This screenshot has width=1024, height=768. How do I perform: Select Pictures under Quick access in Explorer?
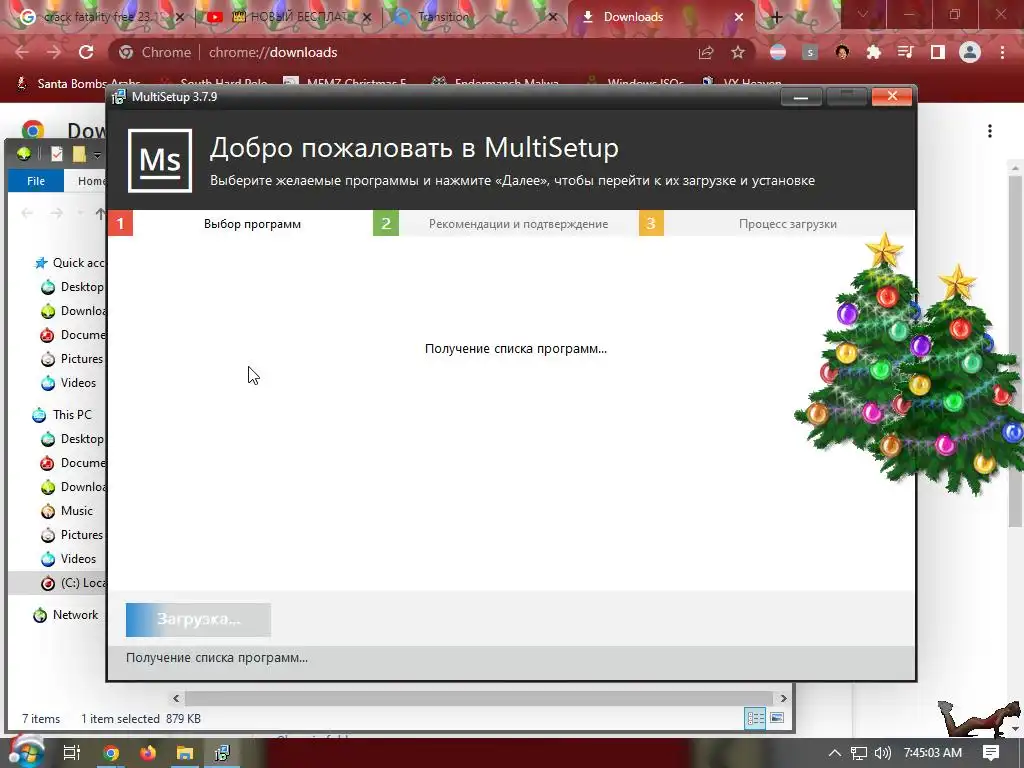click(x=82, y=359)
